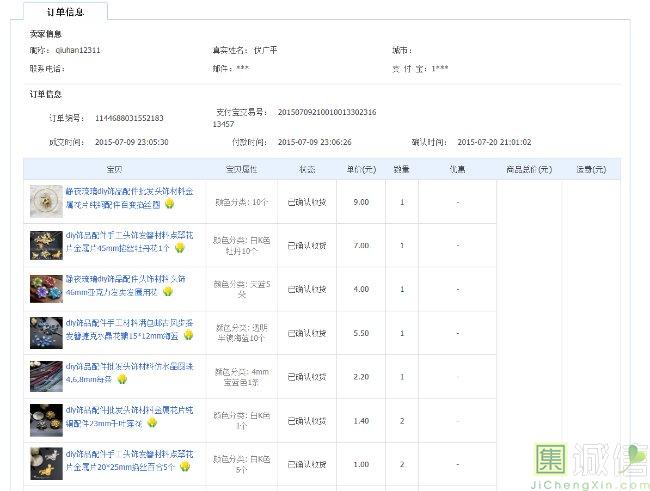Click the yellow badge icon beside the 1.00 yuan item

(x=184, y=467)
